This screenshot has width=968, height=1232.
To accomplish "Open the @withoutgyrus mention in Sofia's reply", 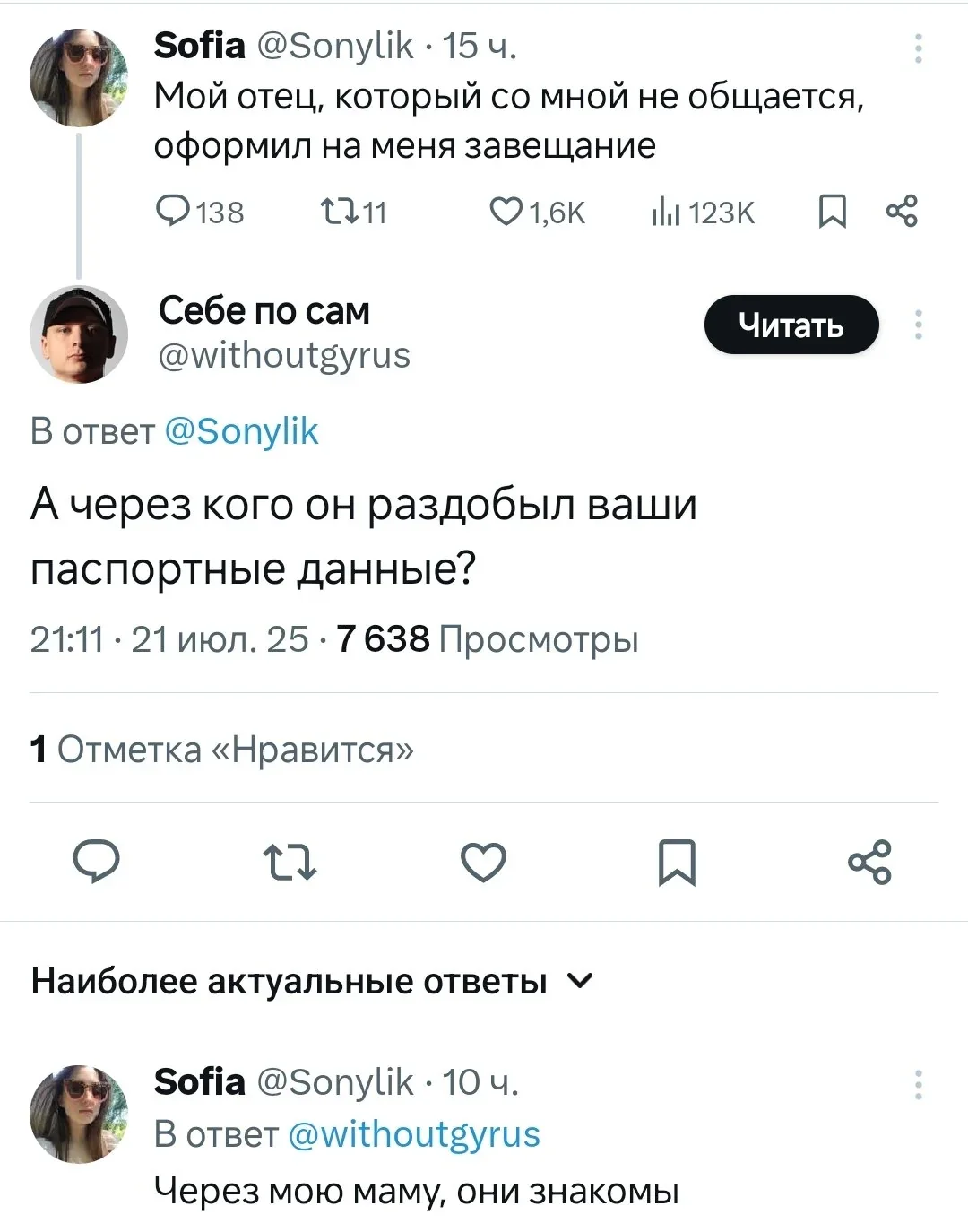I will click(x=414, y=1134).
